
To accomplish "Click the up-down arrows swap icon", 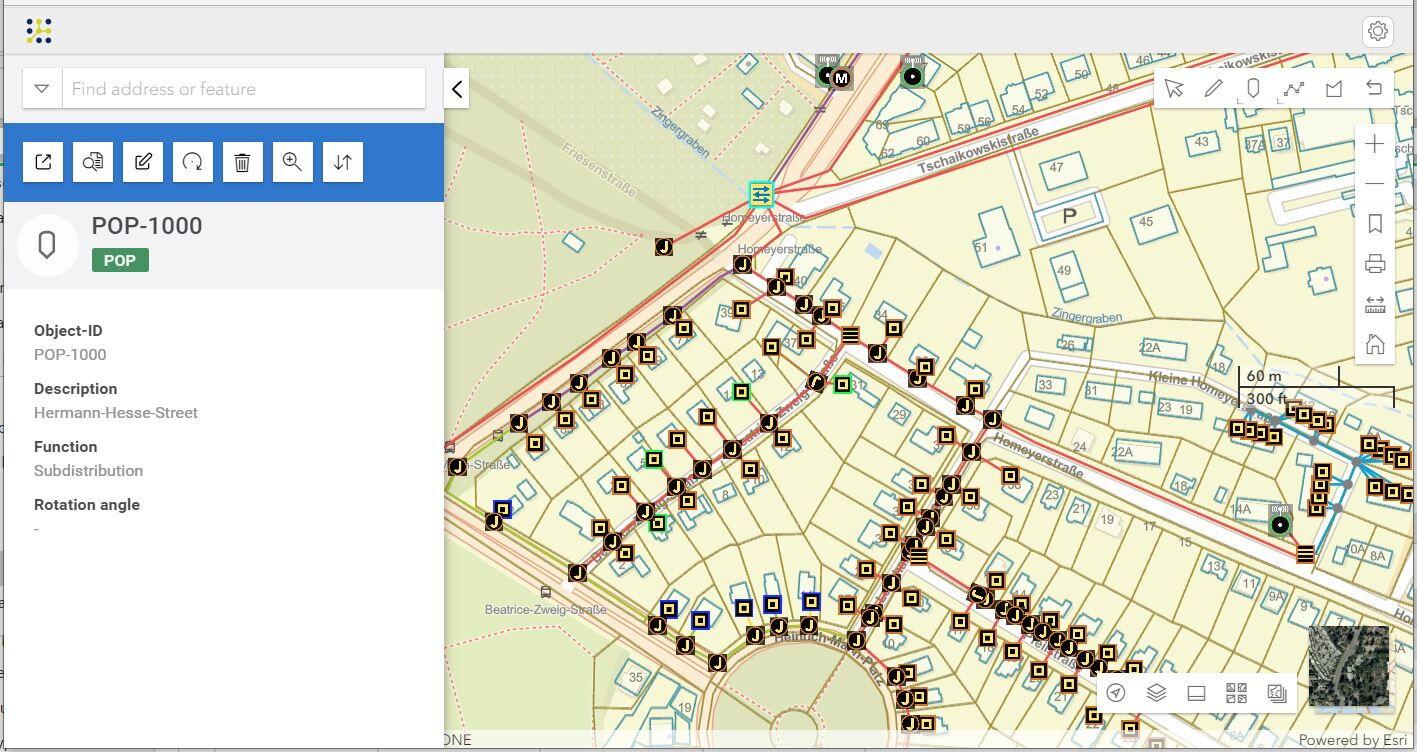I will (343, 162).
